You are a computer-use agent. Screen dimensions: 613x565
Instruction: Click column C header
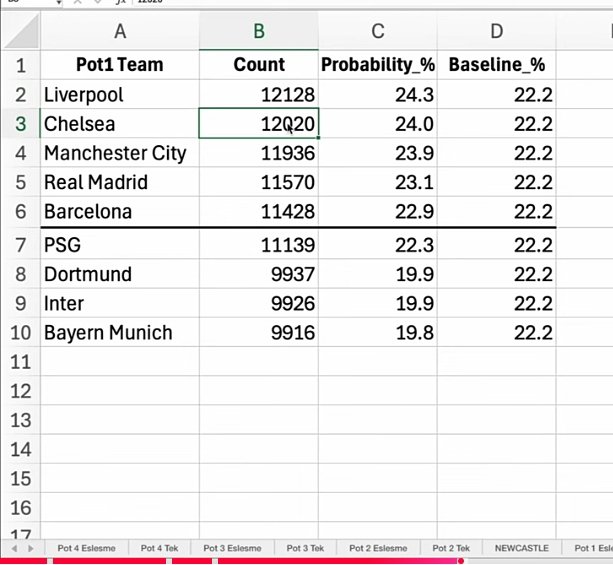pos(378,31)
